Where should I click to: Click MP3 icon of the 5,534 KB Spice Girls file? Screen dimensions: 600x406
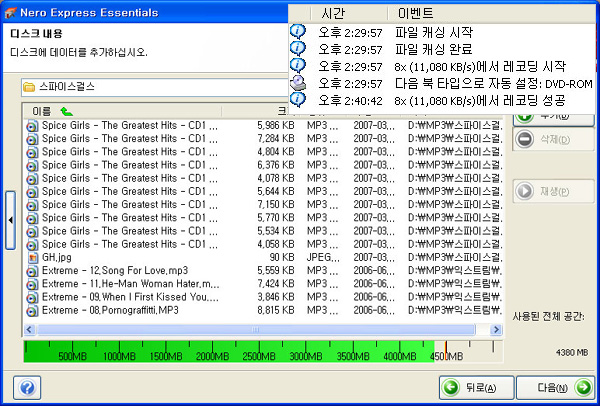pyautogui.click(x=33, y=232)
